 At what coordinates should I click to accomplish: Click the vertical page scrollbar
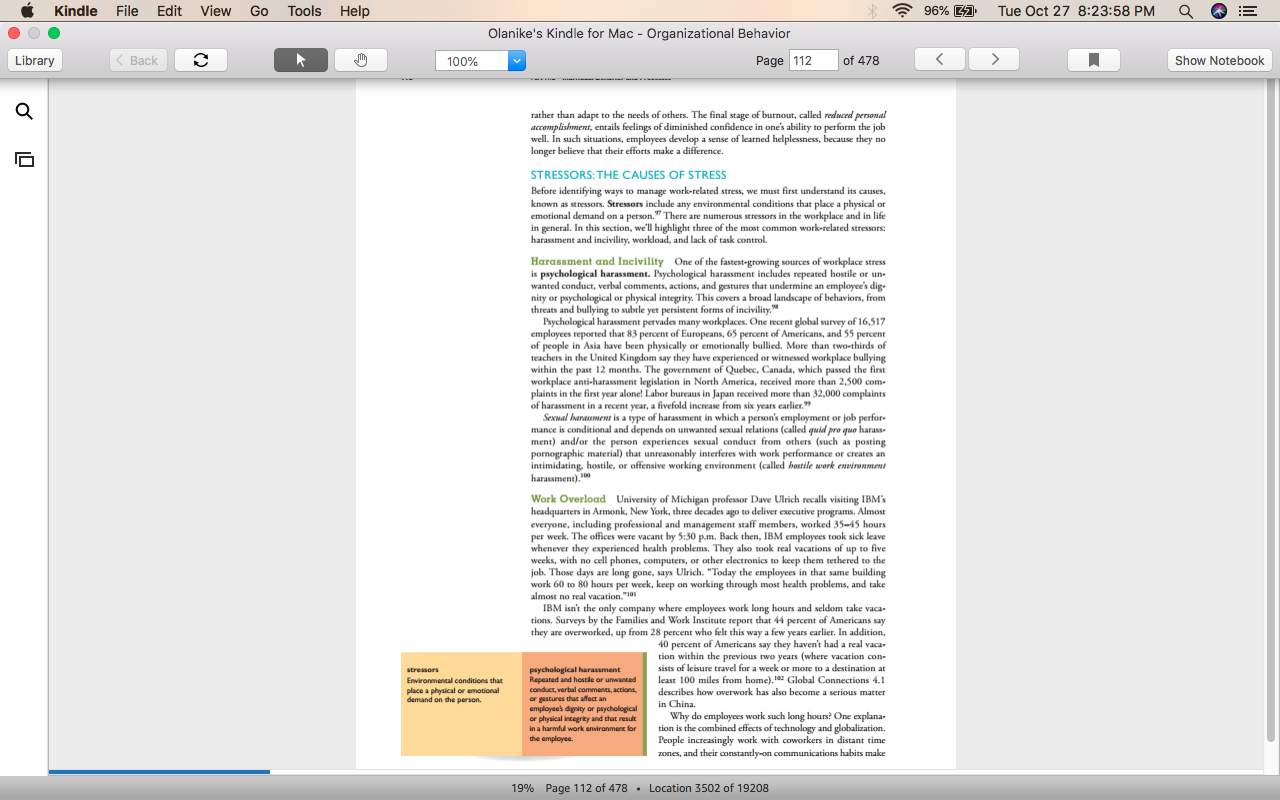click(x=1272, y=410)
